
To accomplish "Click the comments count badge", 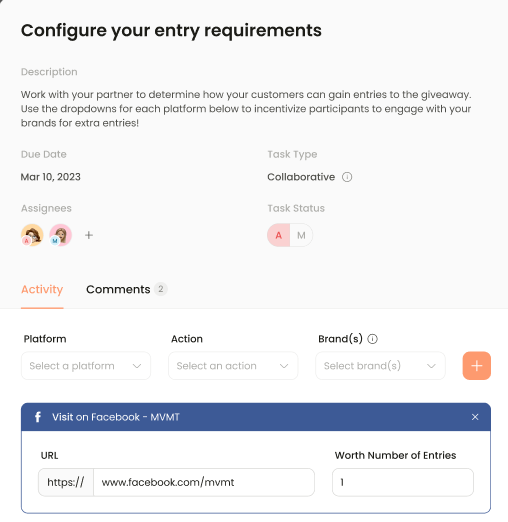I will (x=161, y=289).
